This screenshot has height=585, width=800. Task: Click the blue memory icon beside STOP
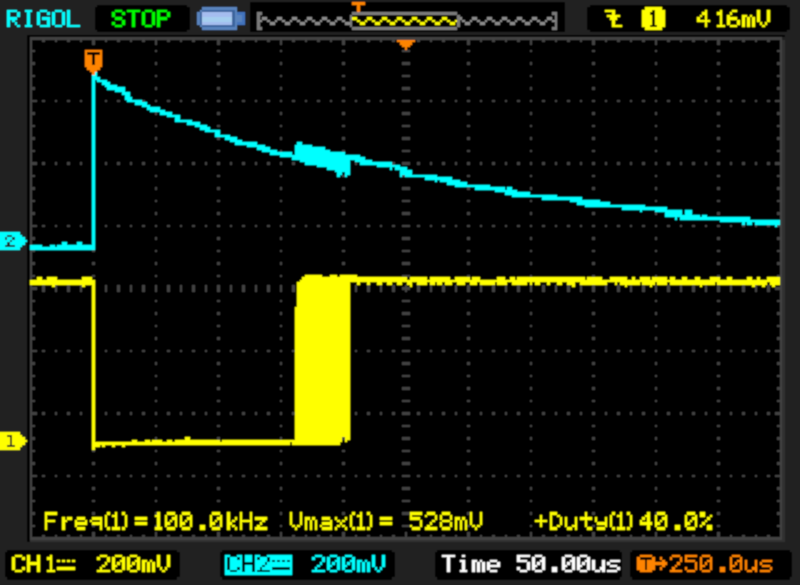pyautogui.click(x=215, y=18)
